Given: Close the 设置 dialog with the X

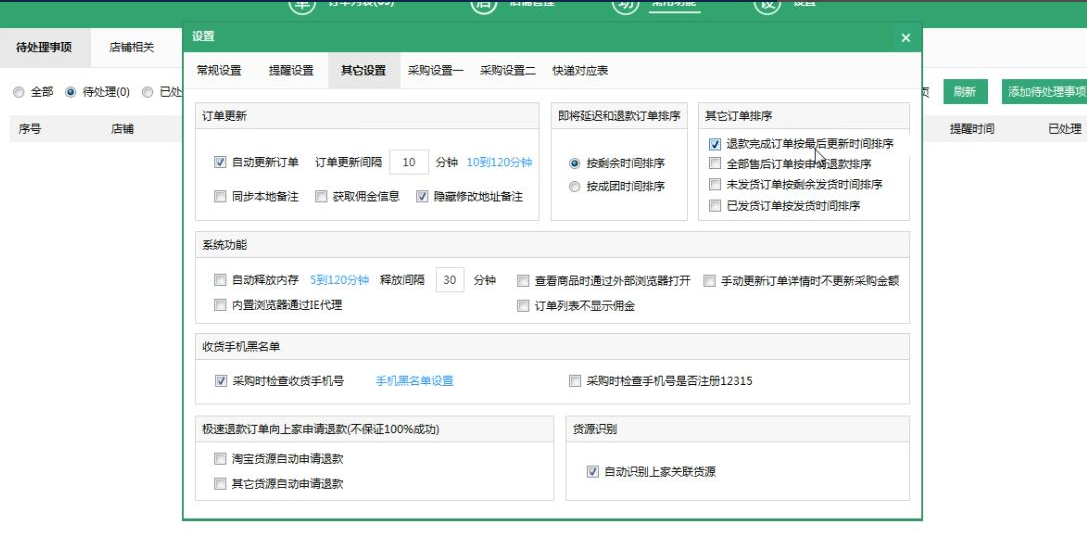Looking at the screenshot, I should point(905,38).
